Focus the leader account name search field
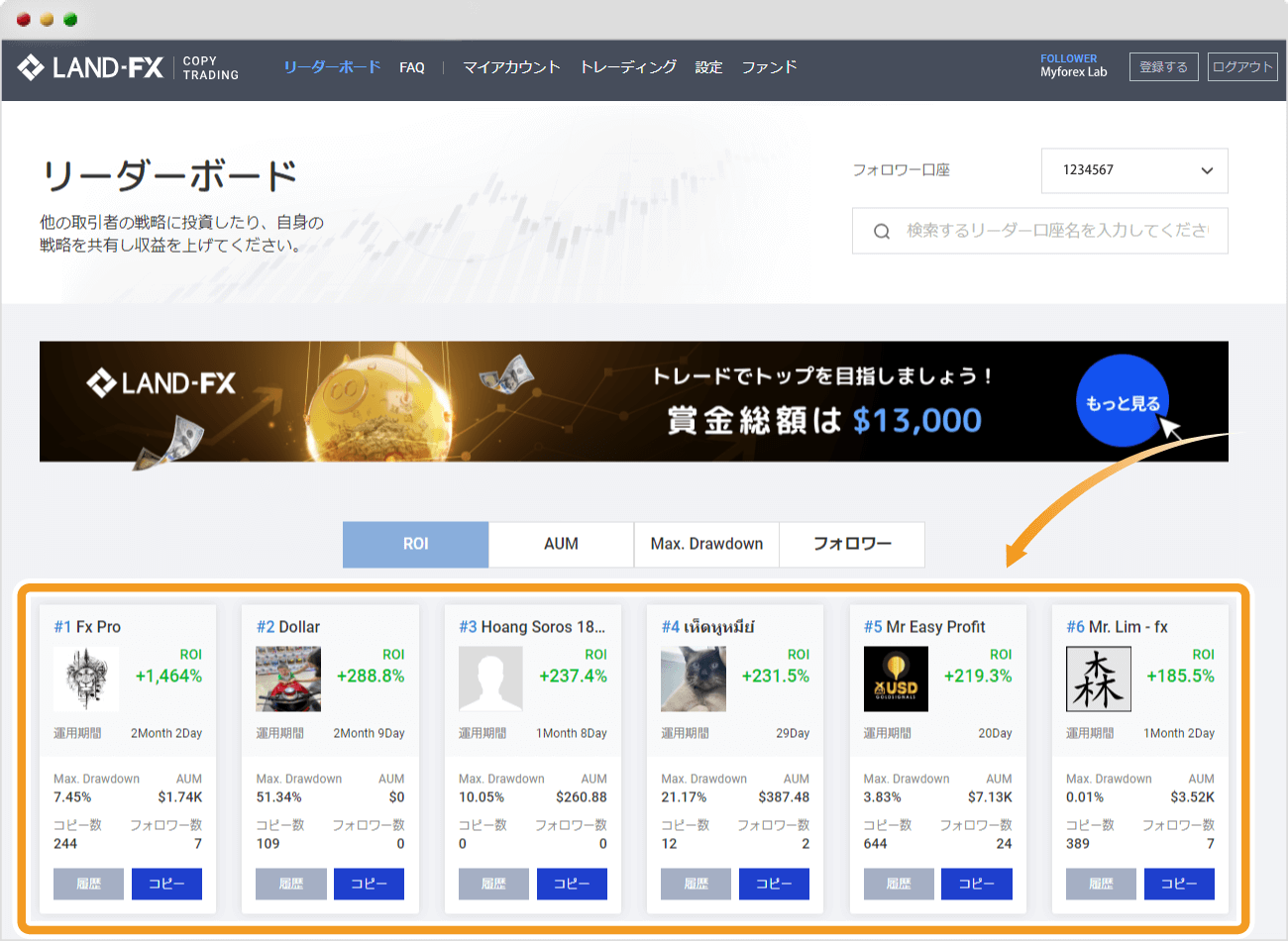Image resolution: width=1288 pixels, height=941 pixels. 1040,231
